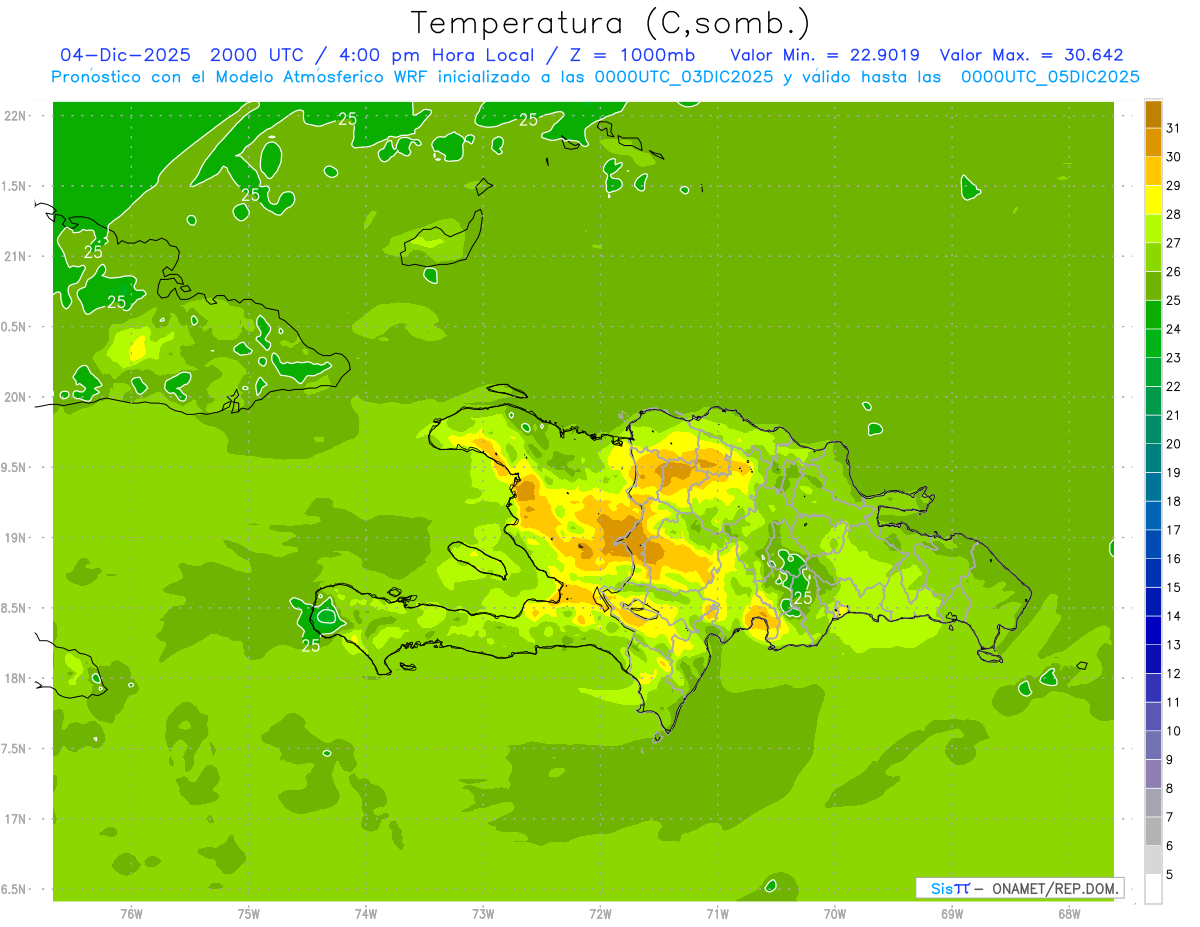Pick the orange swatch between 30 and 31

click(1153, 142)
